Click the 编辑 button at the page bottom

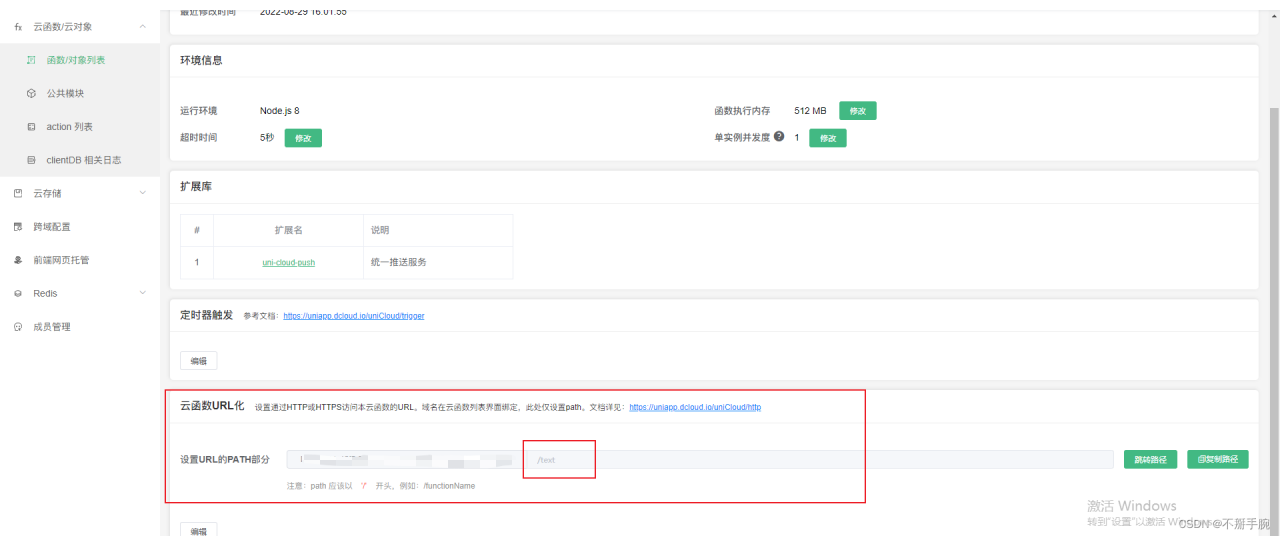tap(198, 531)
